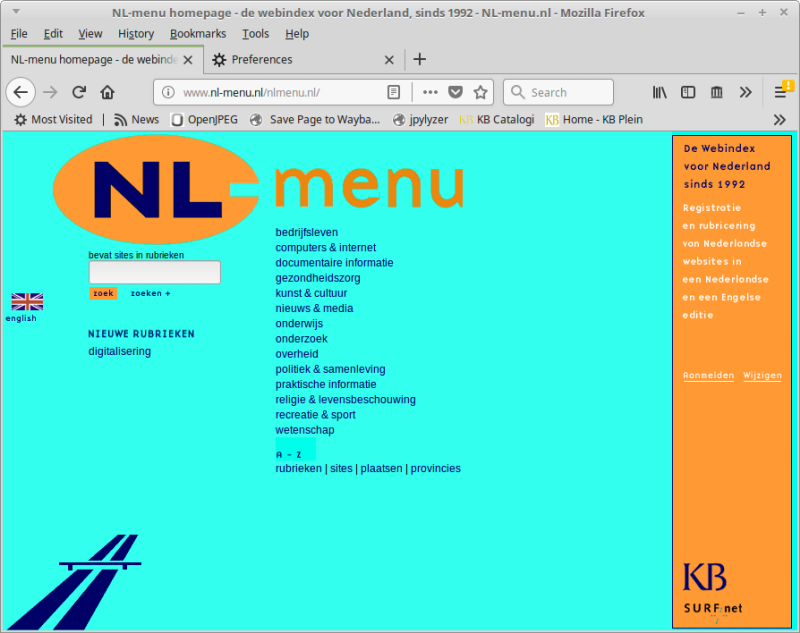
Task: Click the rubrieken search input field
Action: [155, 272]
